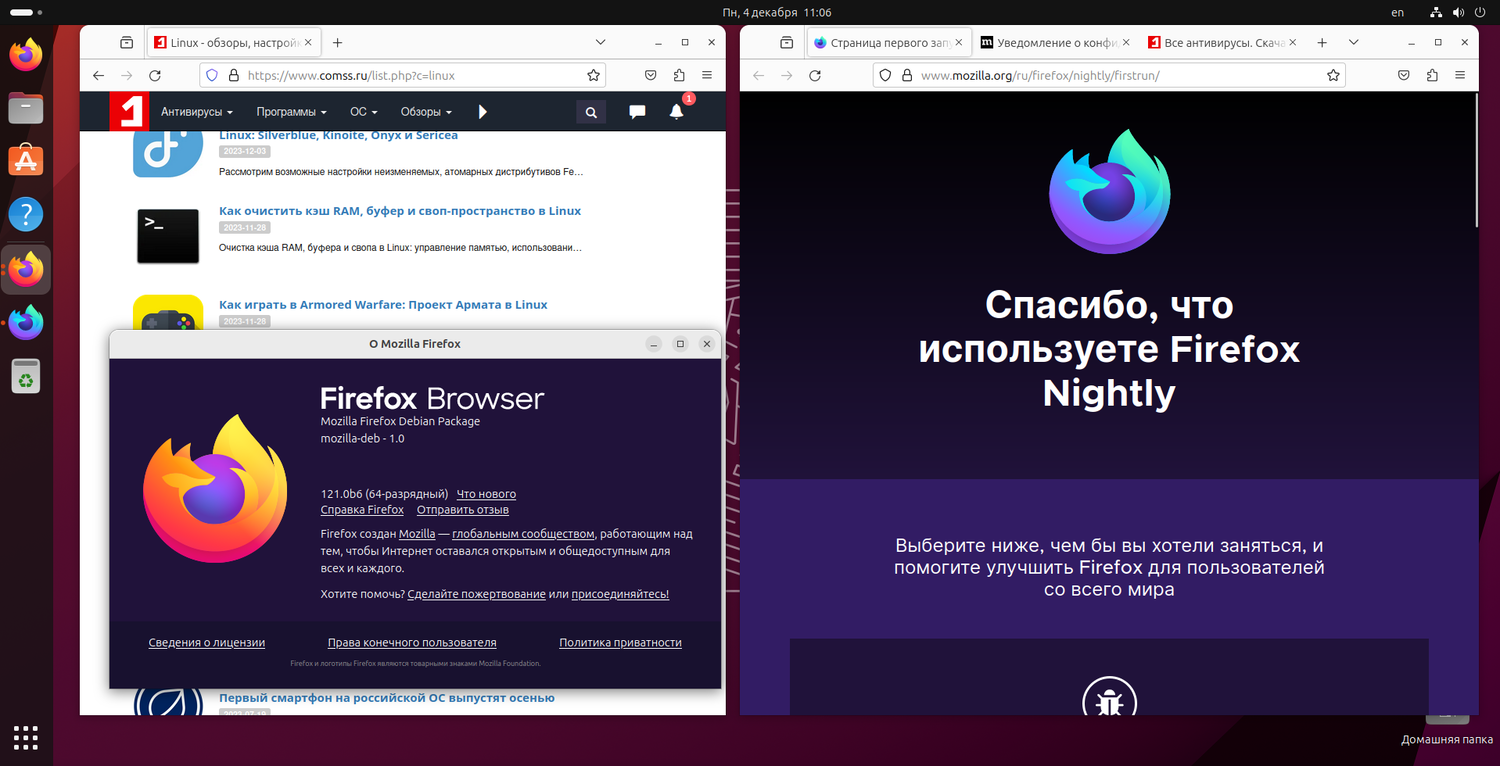
Task: Open Files from the Ubuntu dock
Action: click(26, 107)
